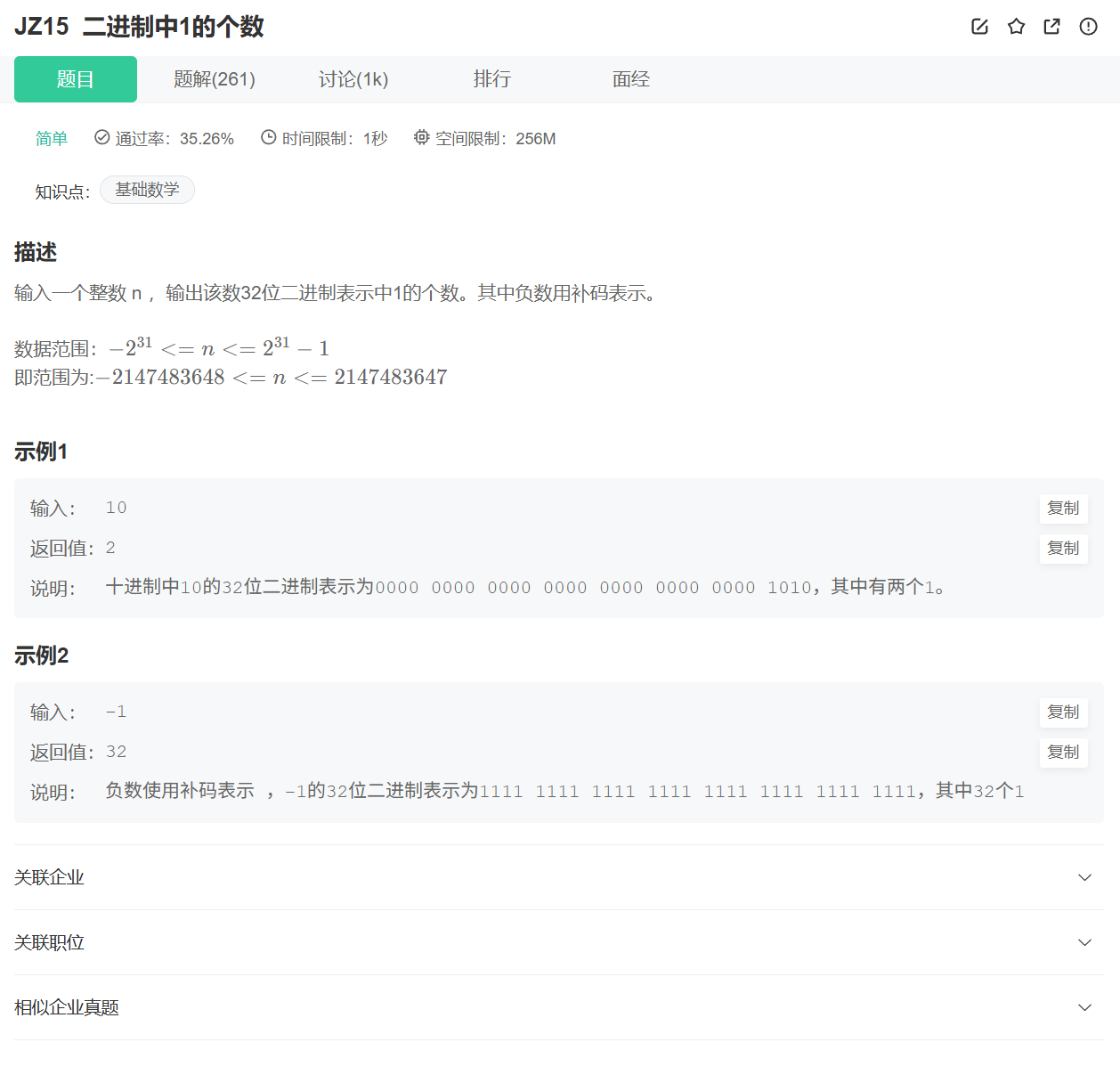Viewport: 1120px width, 1083px height.
Task: Click the 空间限制: 256M text
Action: click(x=495, y=139)
